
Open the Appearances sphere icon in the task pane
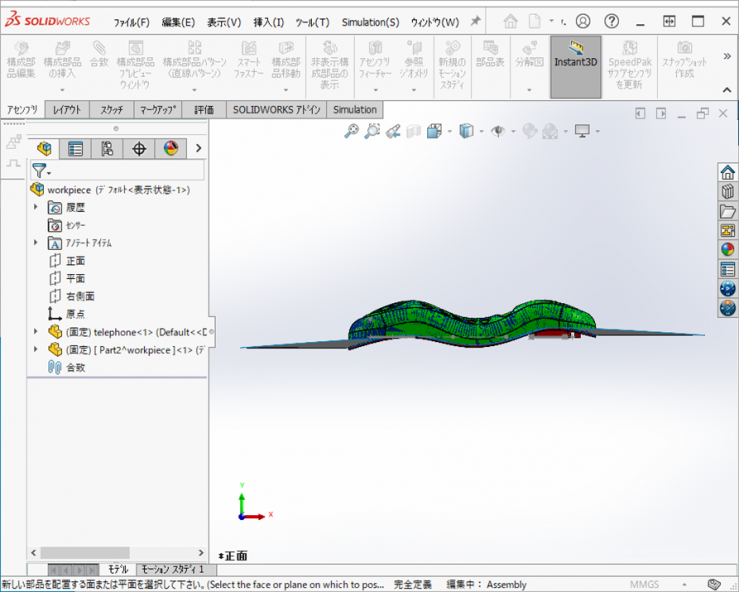click(x=727, y=250)
